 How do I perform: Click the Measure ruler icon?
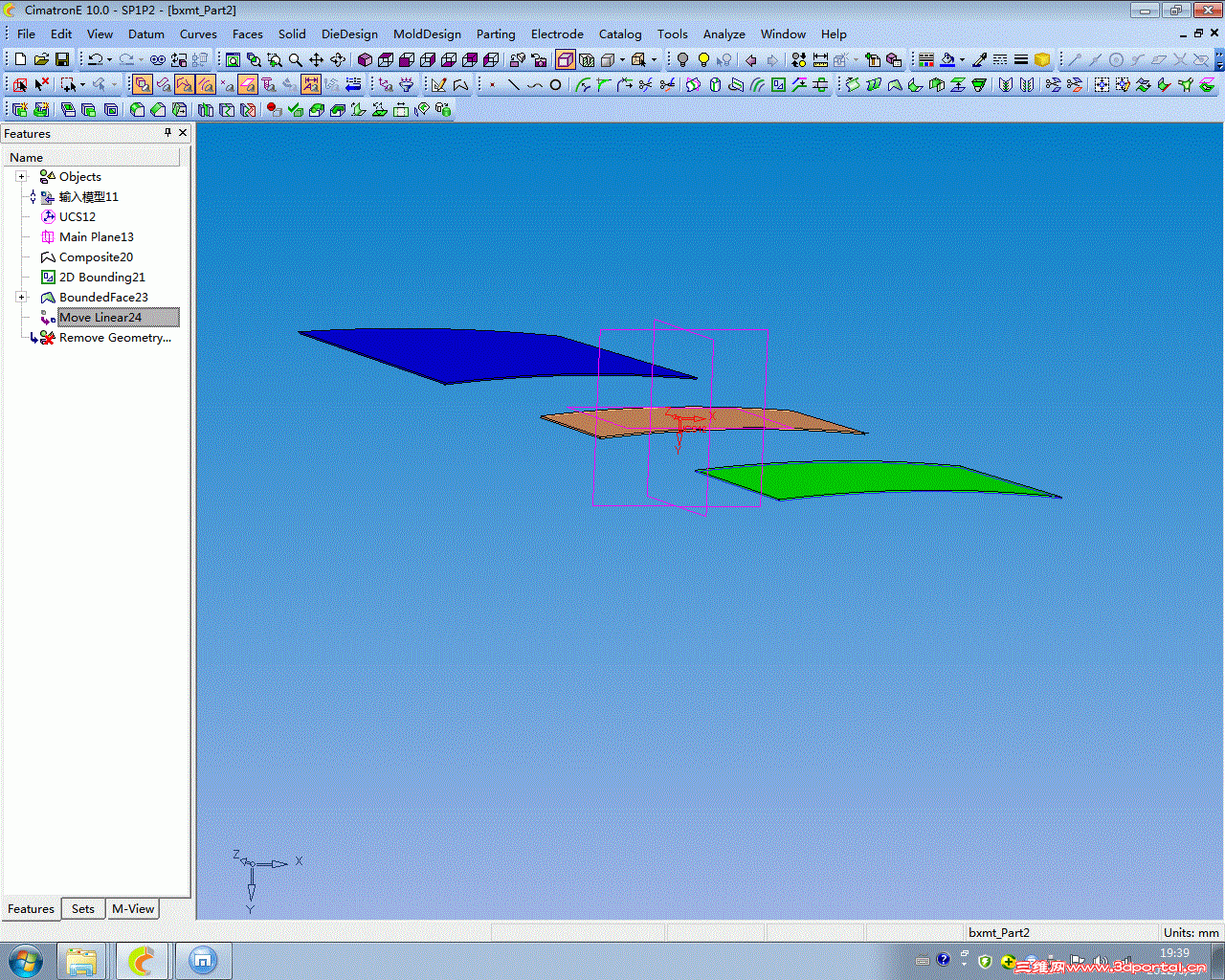[x=821, y=59]
